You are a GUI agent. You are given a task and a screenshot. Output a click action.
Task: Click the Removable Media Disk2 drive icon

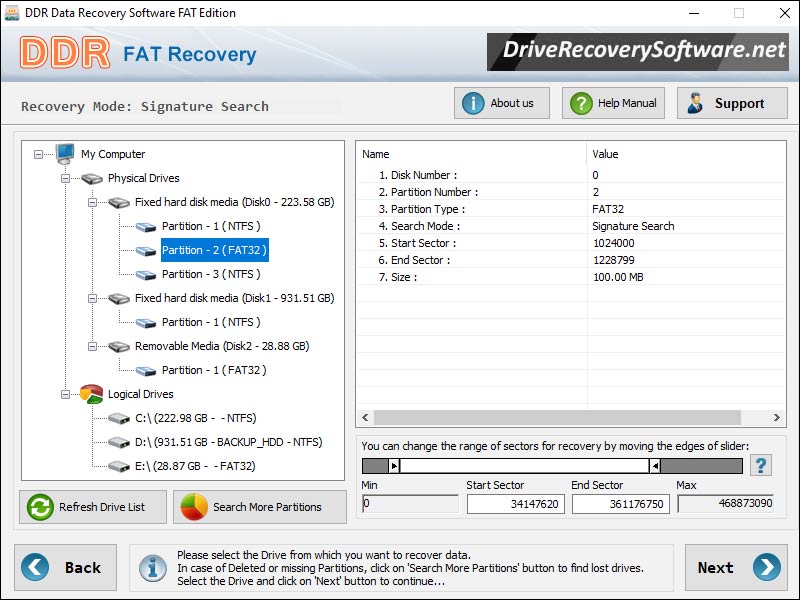pos(119,346)
